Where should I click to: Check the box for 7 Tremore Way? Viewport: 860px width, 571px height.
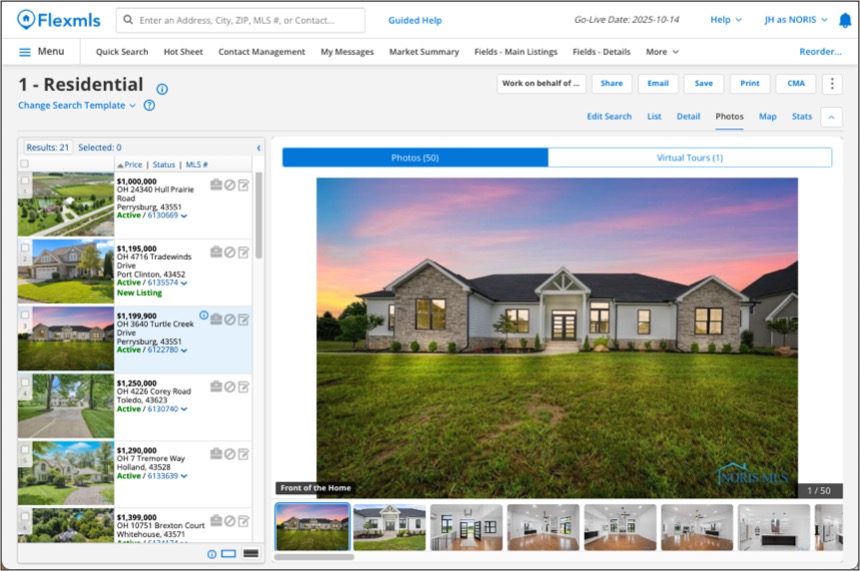click(x=25, y=450)
